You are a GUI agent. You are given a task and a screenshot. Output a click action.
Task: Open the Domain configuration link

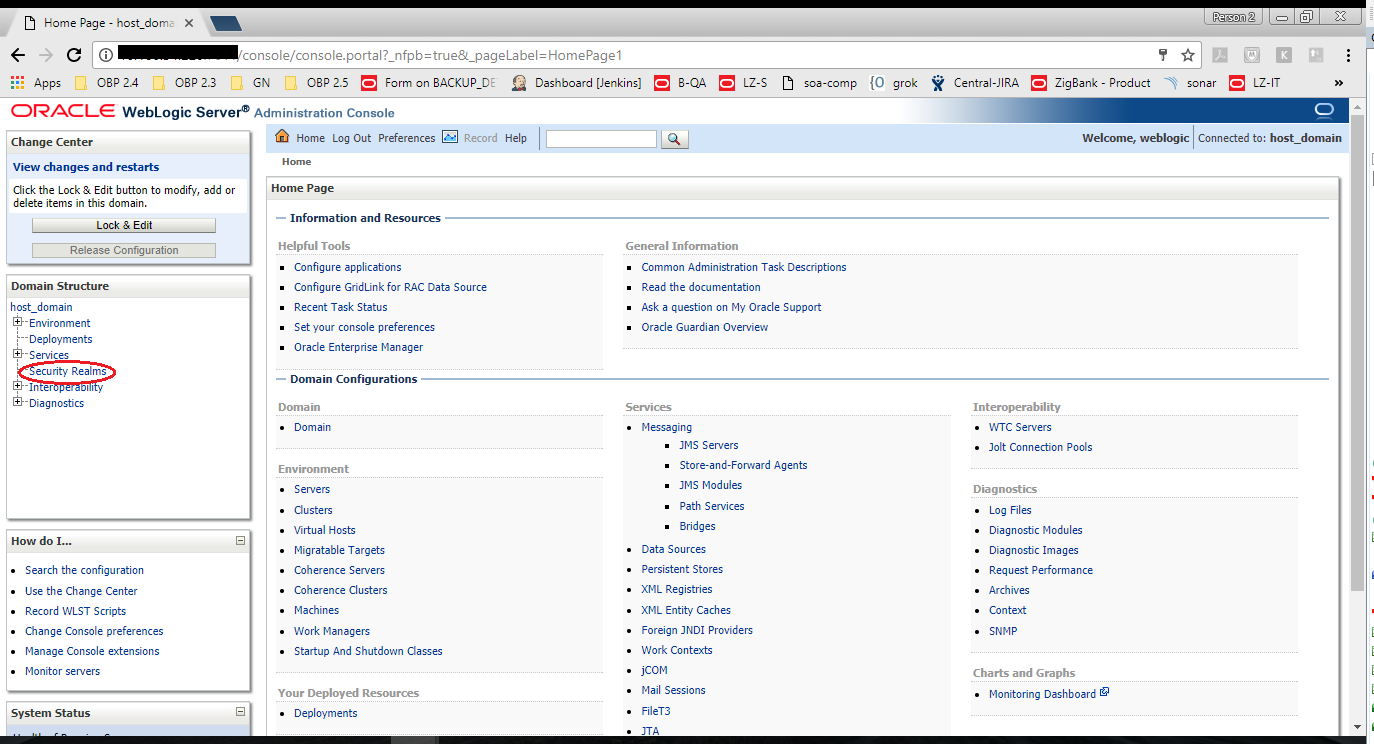tap(312, 427)
